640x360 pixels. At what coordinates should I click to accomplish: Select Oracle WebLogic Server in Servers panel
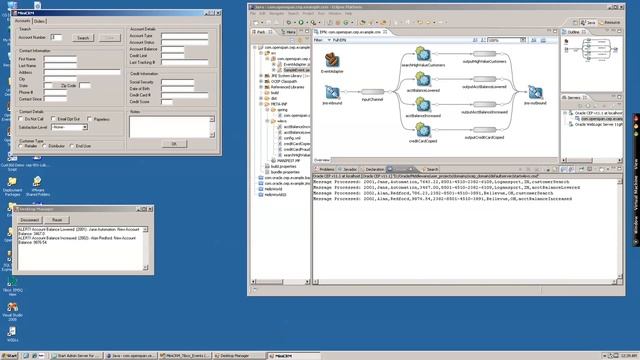[x=596, y=124]
